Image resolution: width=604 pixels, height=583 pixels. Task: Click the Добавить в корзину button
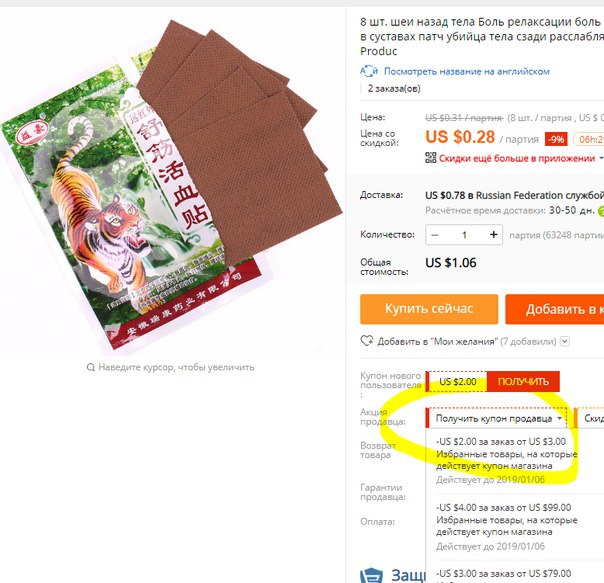555,309
